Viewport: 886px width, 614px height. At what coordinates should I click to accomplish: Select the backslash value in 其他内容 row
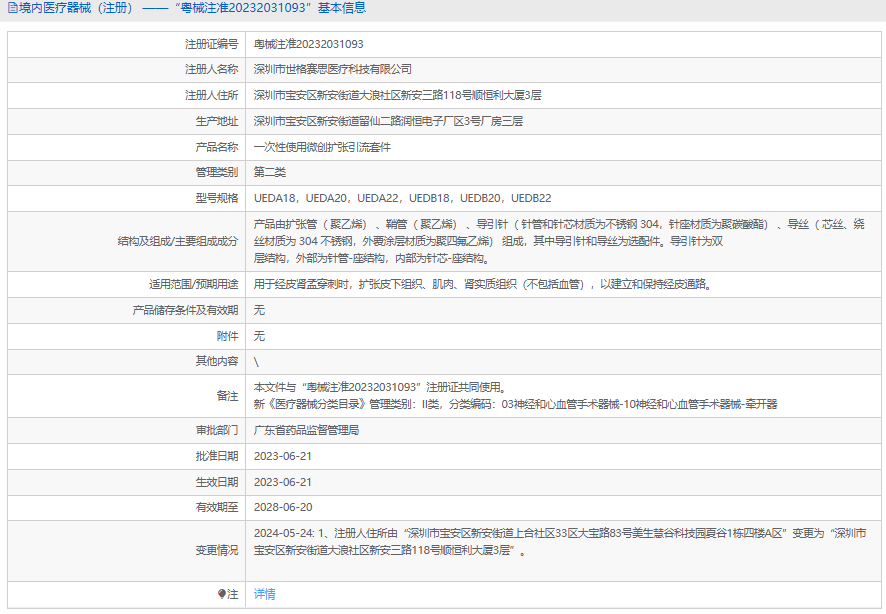(257, 362)
